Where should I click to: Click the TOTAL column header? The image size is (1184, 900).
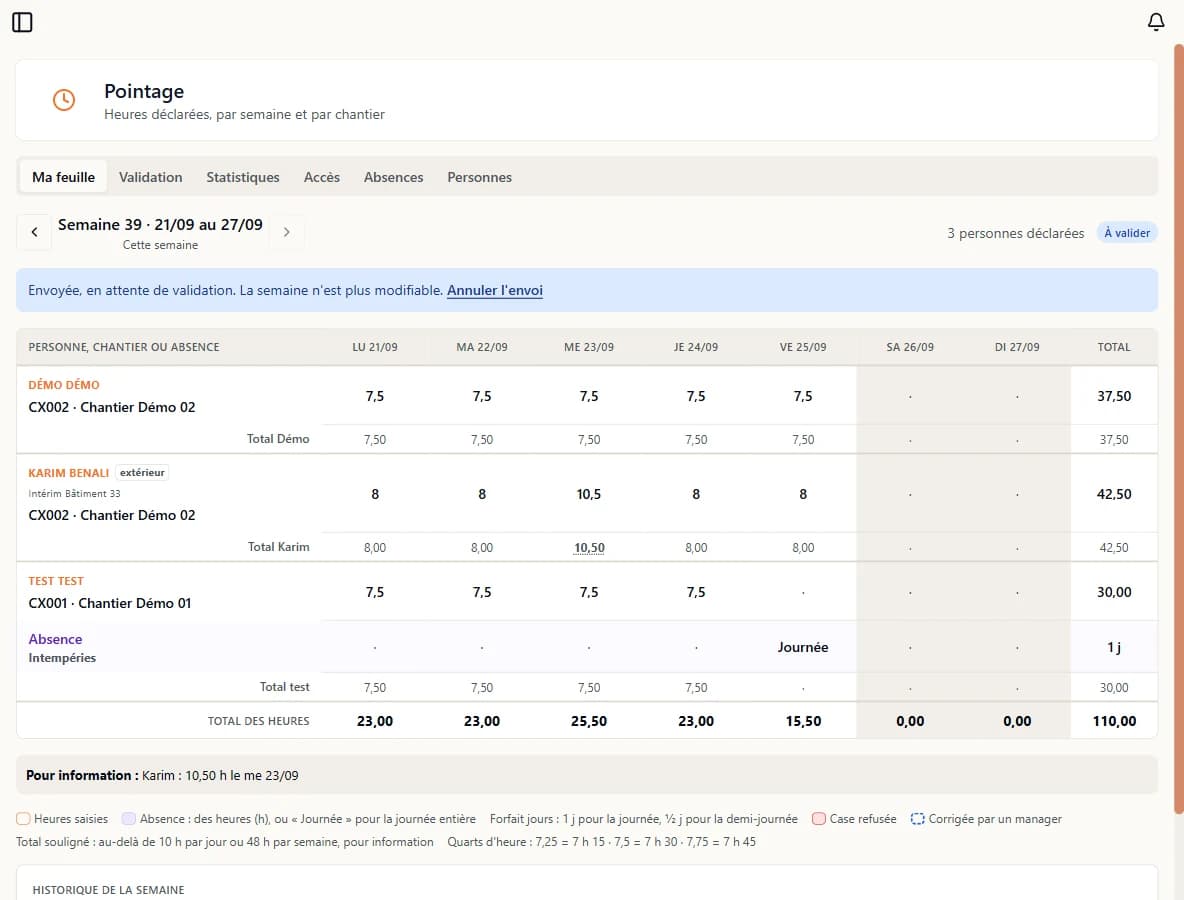[x=1114, y=347]
